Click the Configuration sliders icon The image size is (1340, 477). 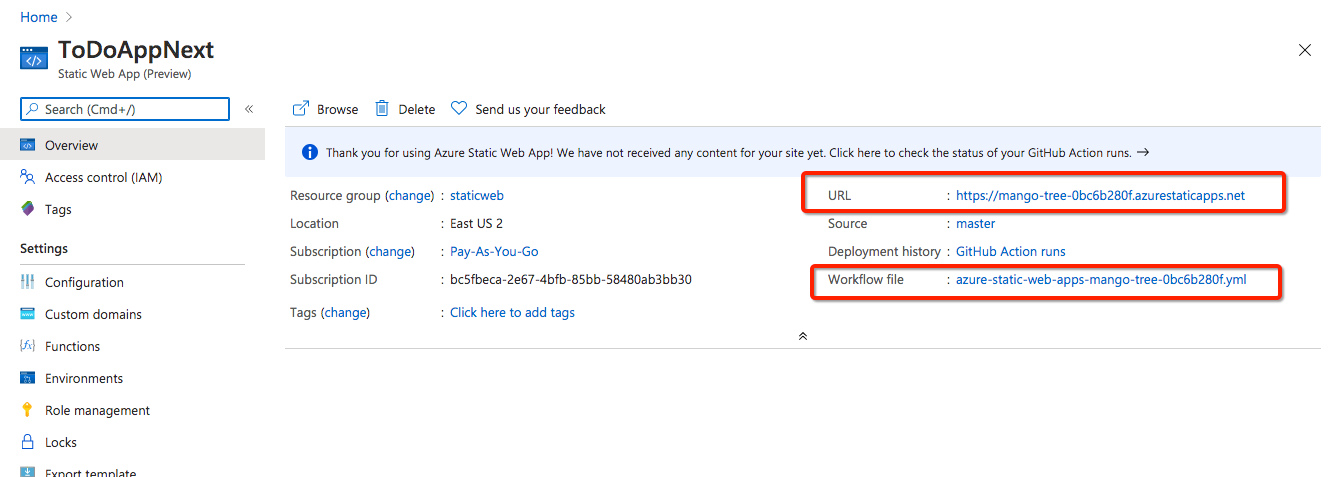tap(28, 282)
